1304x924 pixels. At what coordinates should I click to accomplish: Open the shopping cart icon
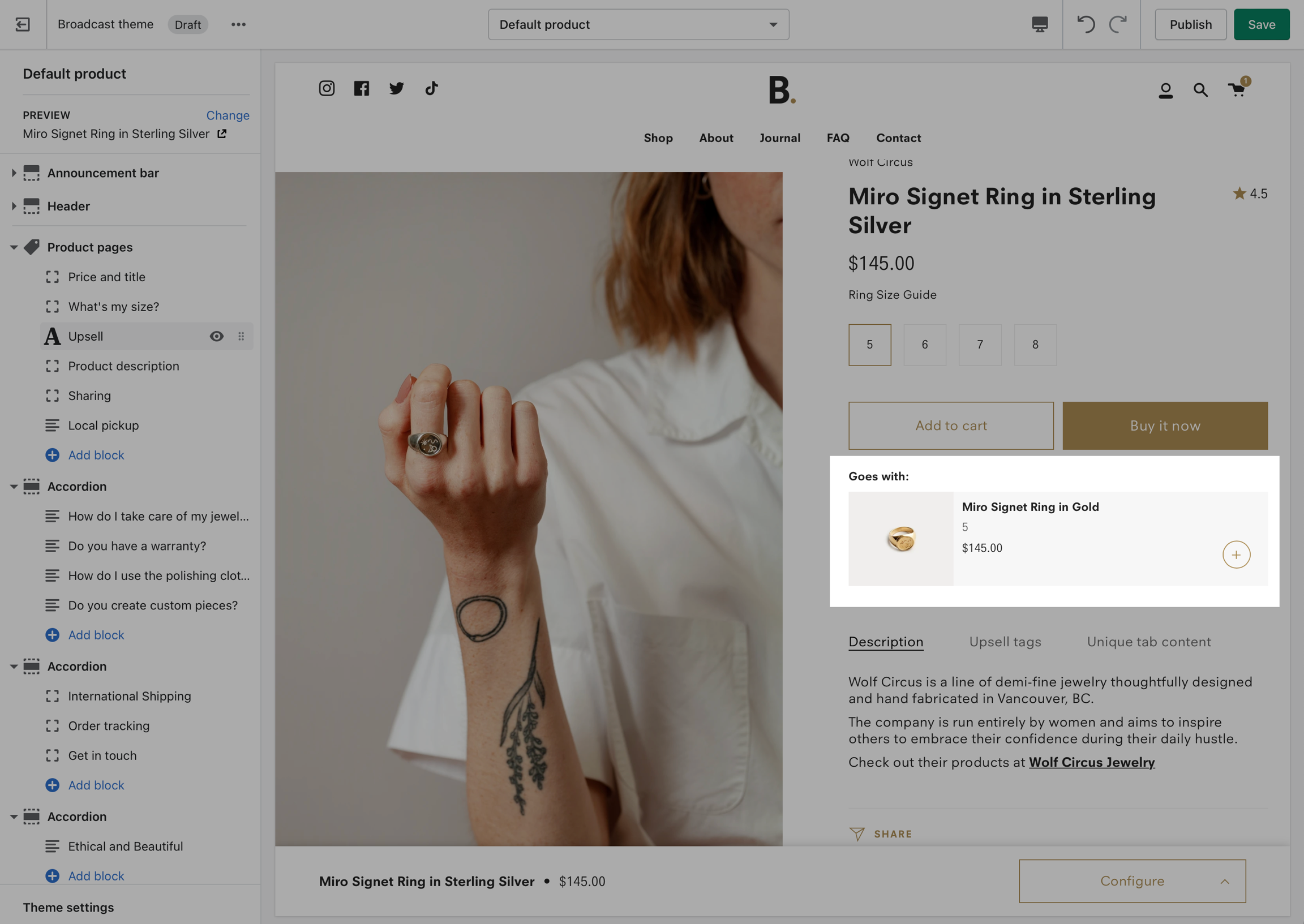1237,89
